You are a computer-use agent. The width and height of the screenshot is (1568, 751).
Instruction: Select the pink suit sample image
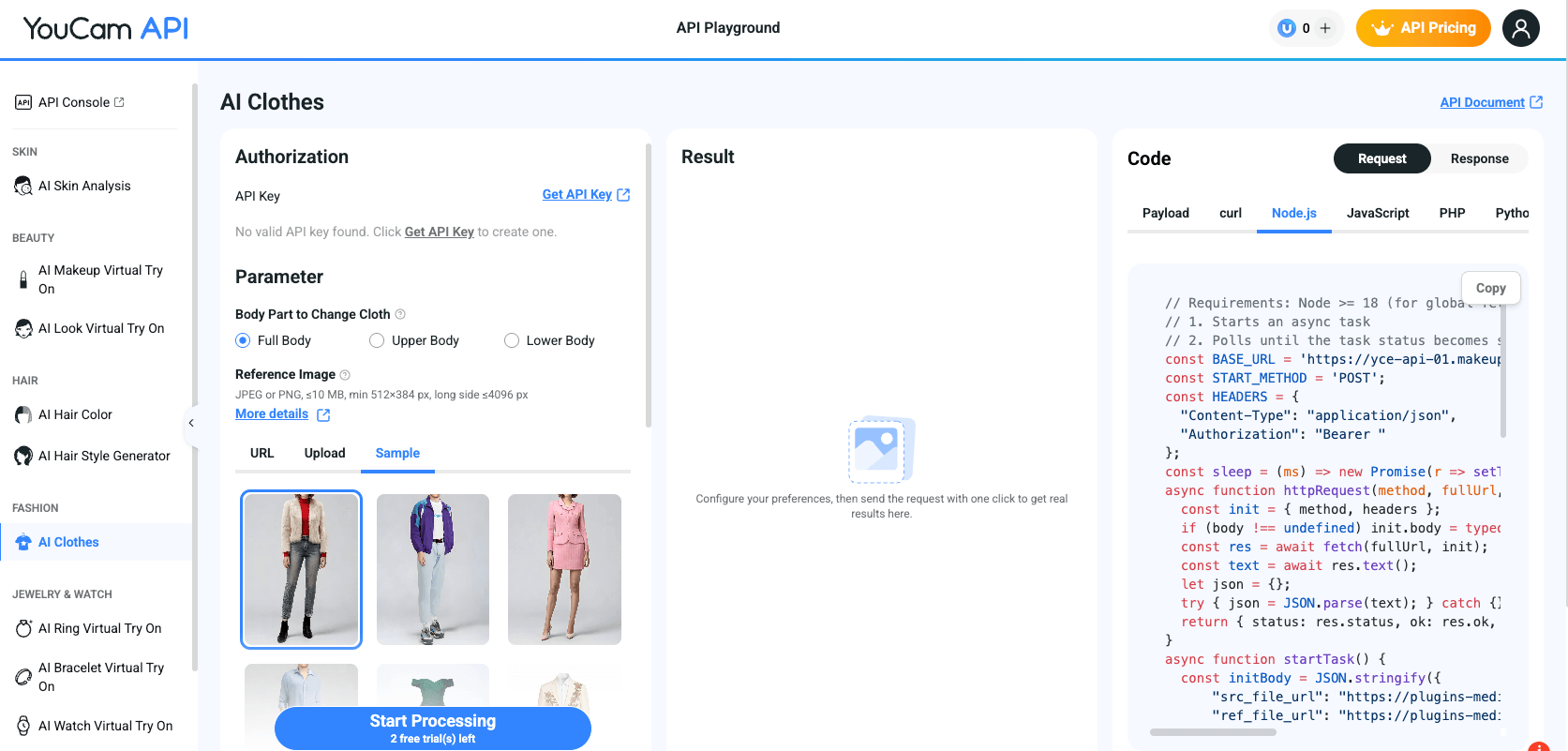(564, 569)
